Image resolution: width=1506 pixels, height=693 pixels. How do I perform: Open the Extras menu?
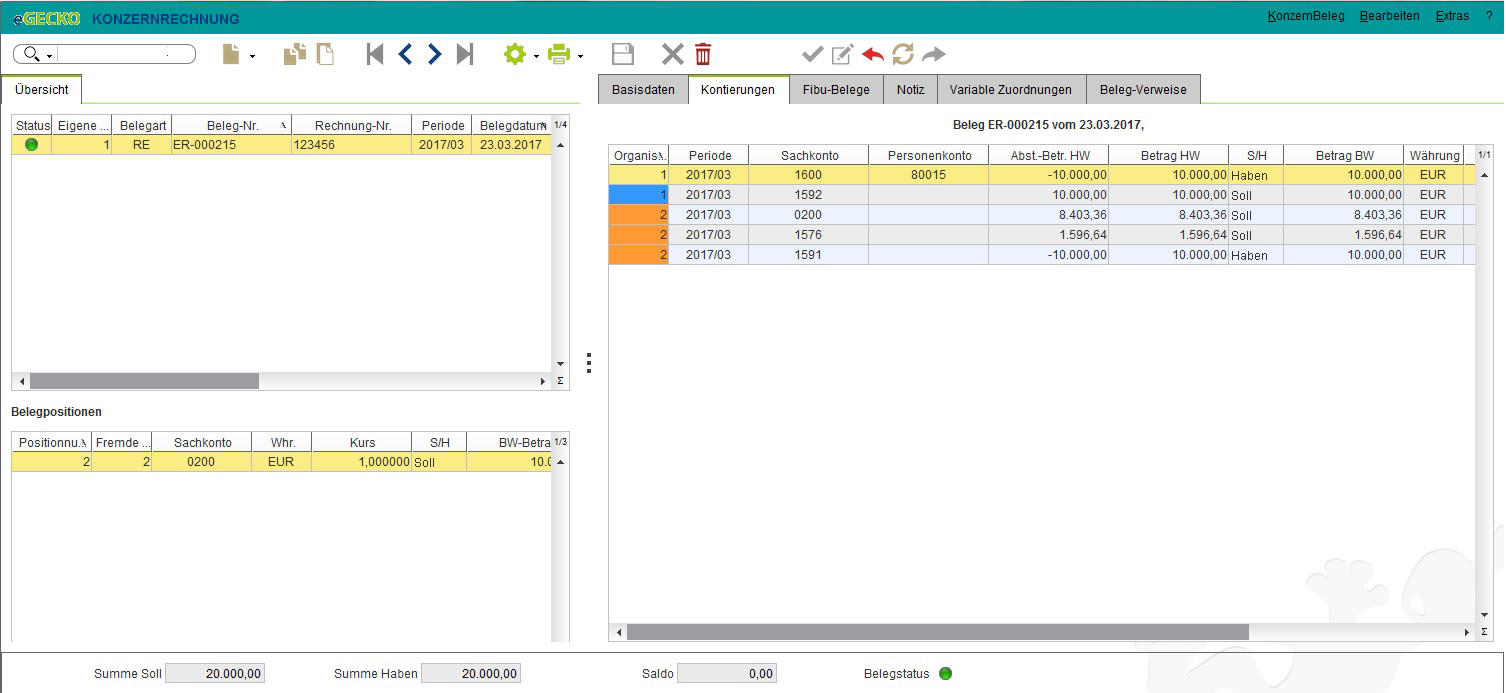click(1452, 16)
